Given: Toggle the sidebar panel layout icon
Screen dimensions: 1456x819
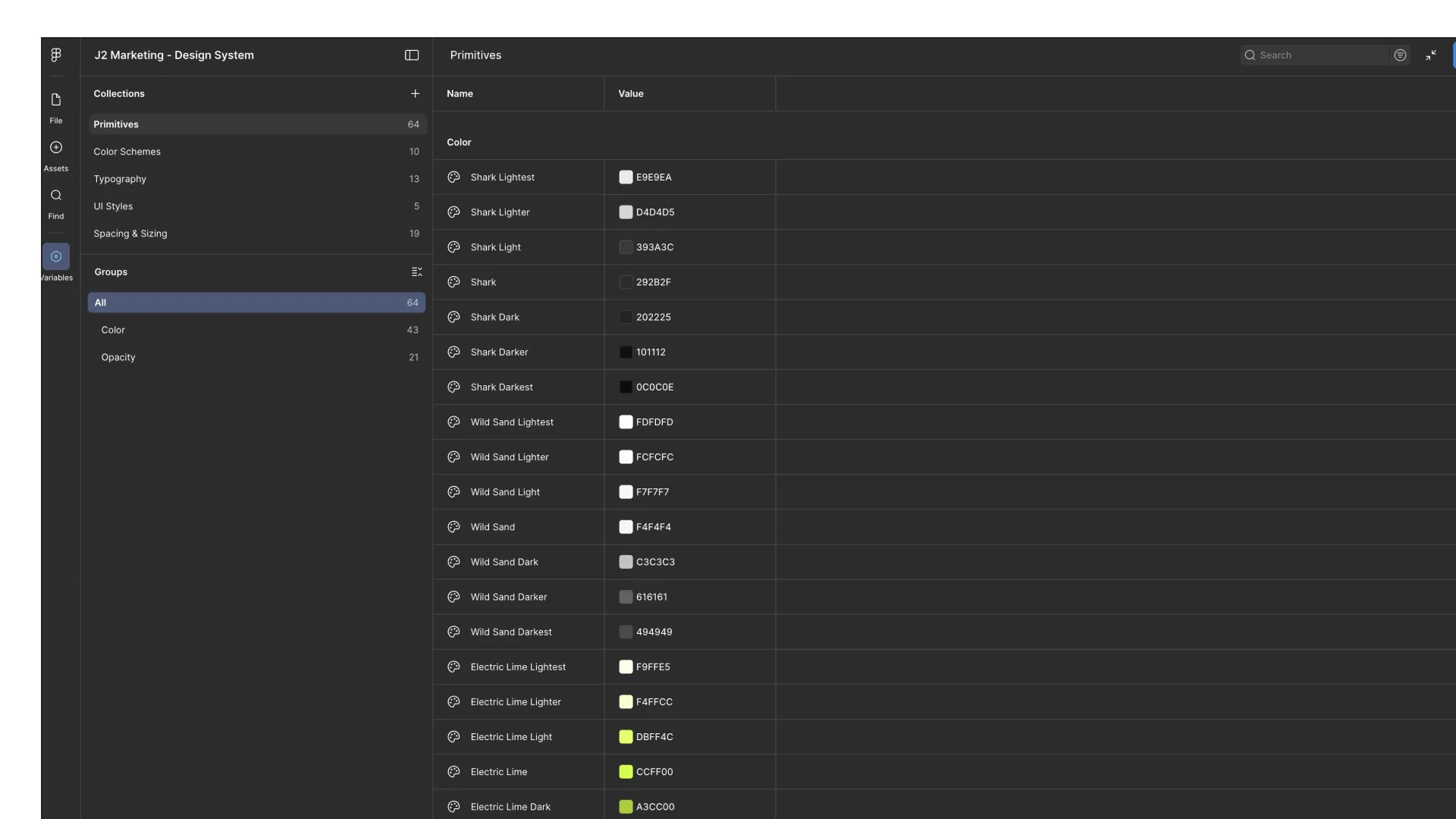Looking at the screenshot, I should tap(412, 55).
